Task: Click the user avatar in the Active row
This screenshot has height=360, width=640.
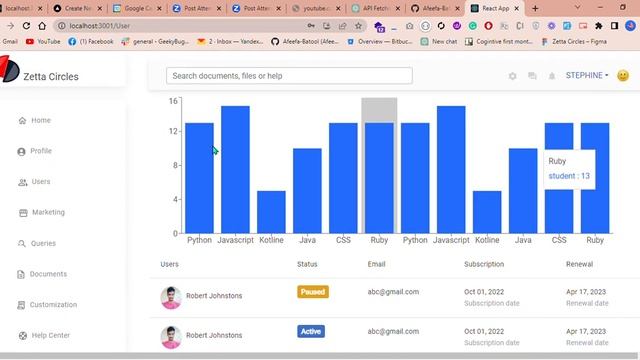Action: coord(171,338)
